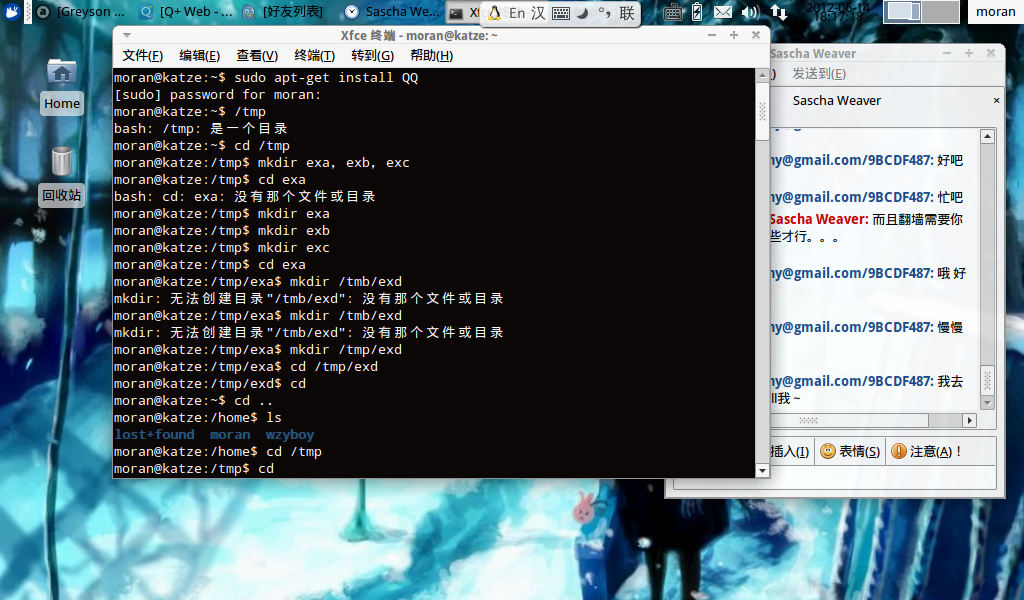
Task: Open the 终端(T) menu in terminal
Action: click(x=314, y=56)
